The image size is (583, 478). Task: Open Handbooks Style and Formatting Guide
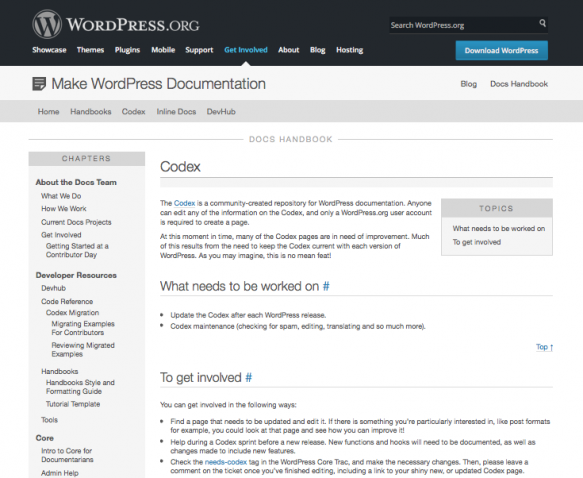tap(80, 387)
